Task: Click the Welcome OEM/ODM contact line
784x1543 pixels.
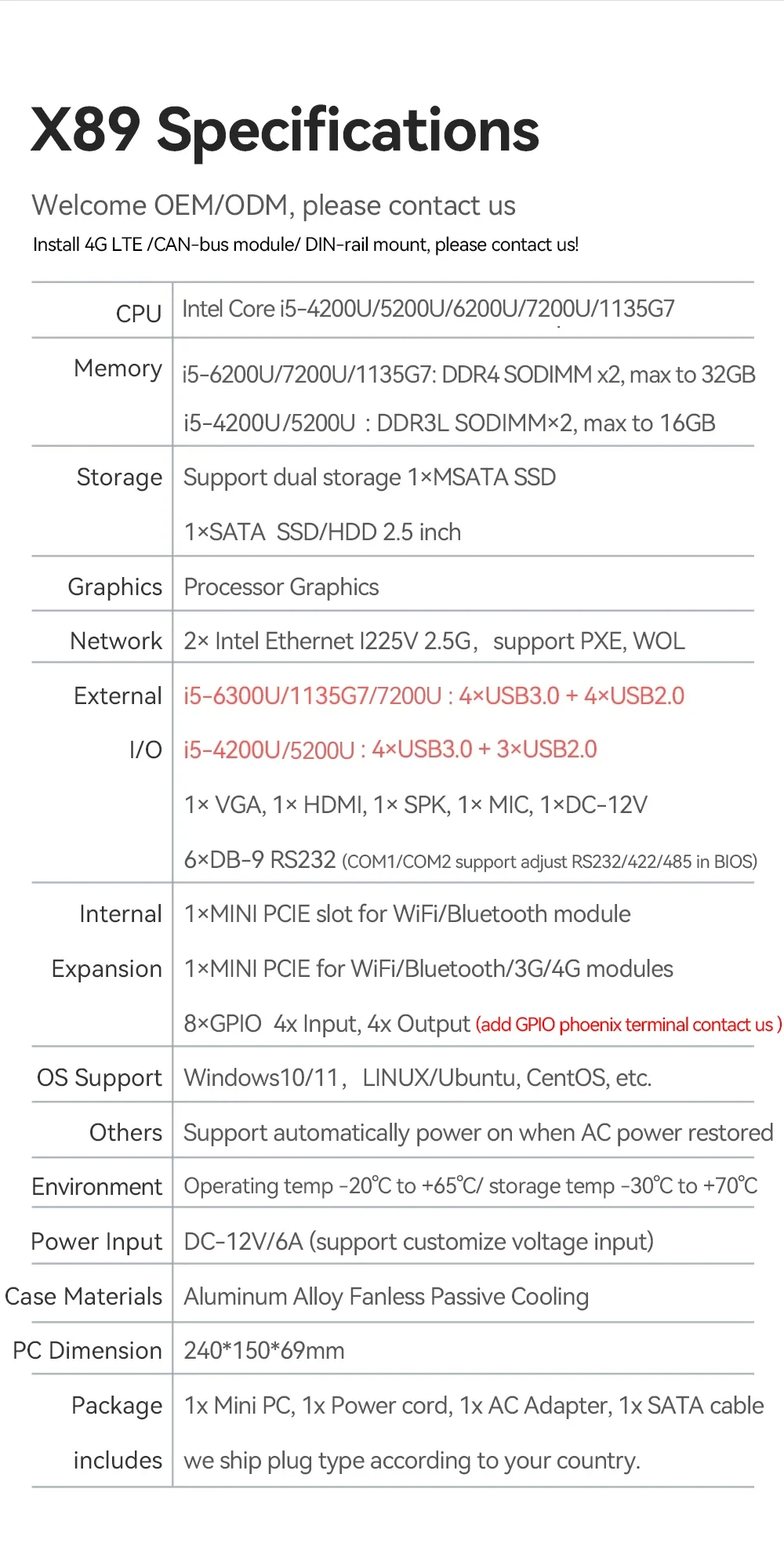Action: pyautogui.click(x=274, y=205)
